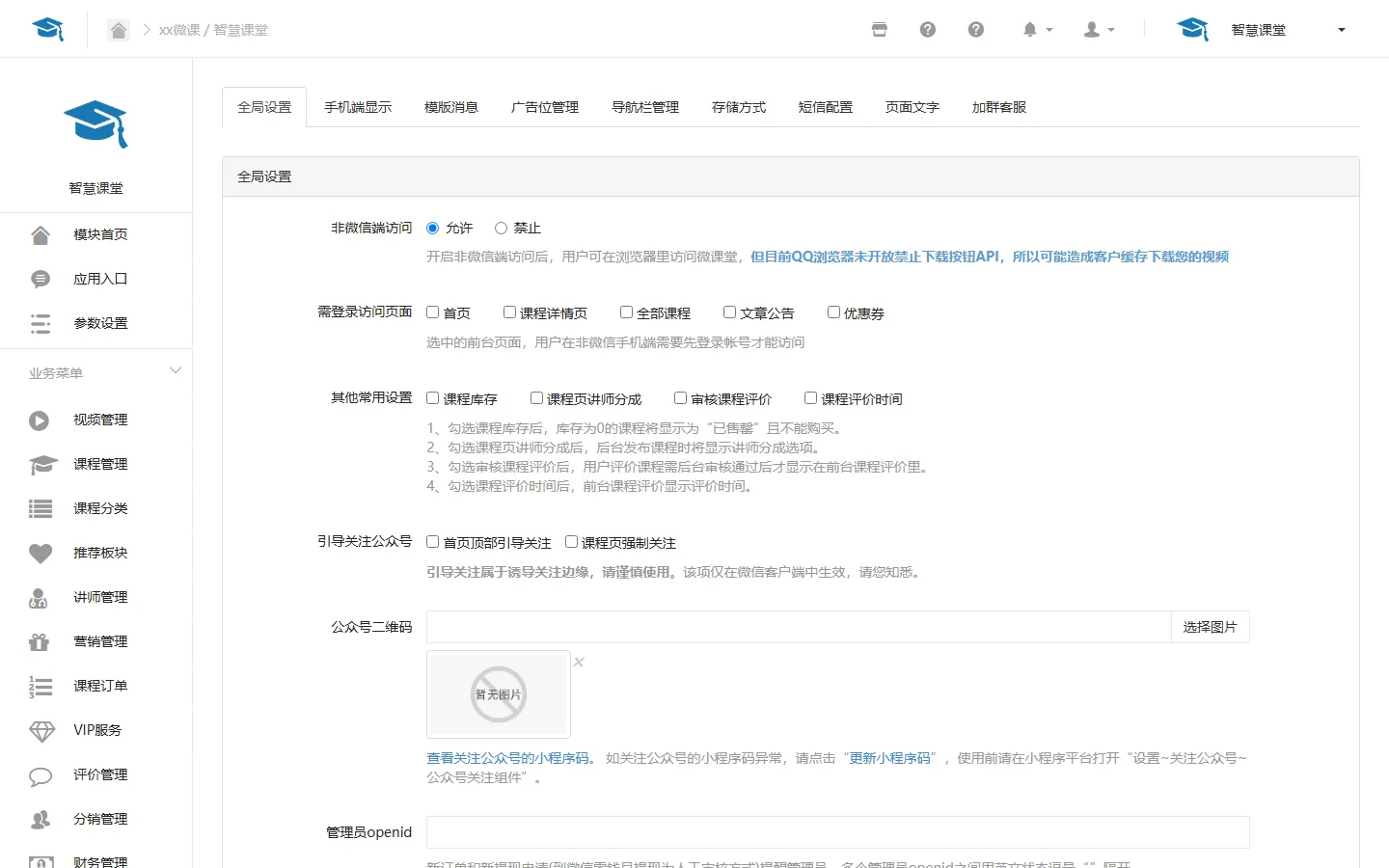The image size is (1389, 868).
Task: Remove the QR image using the × button
Action: (x=579, y=662)
